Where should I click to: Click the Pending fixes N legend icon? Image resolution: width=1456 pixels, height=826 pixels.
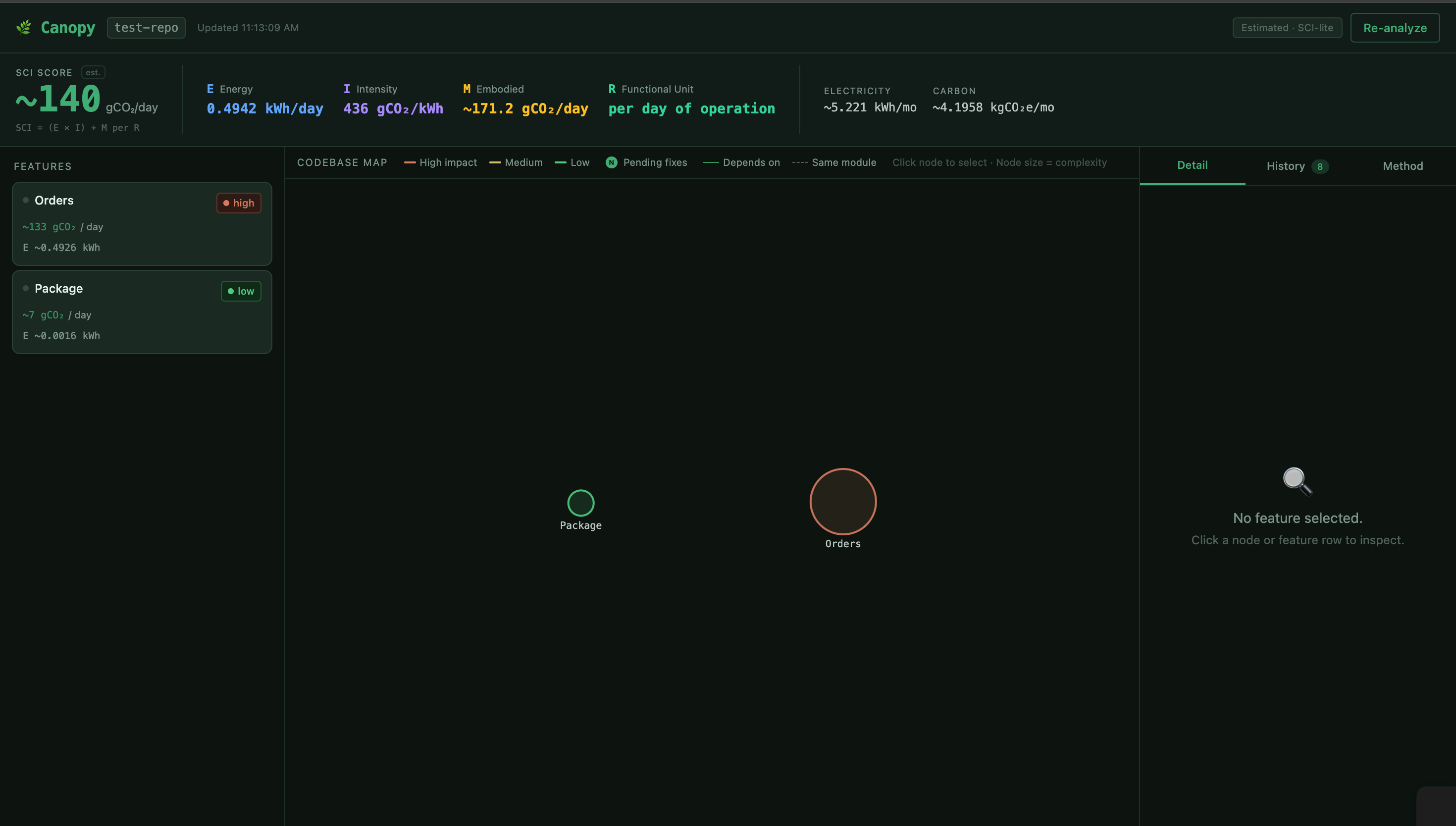click(611, 163)
